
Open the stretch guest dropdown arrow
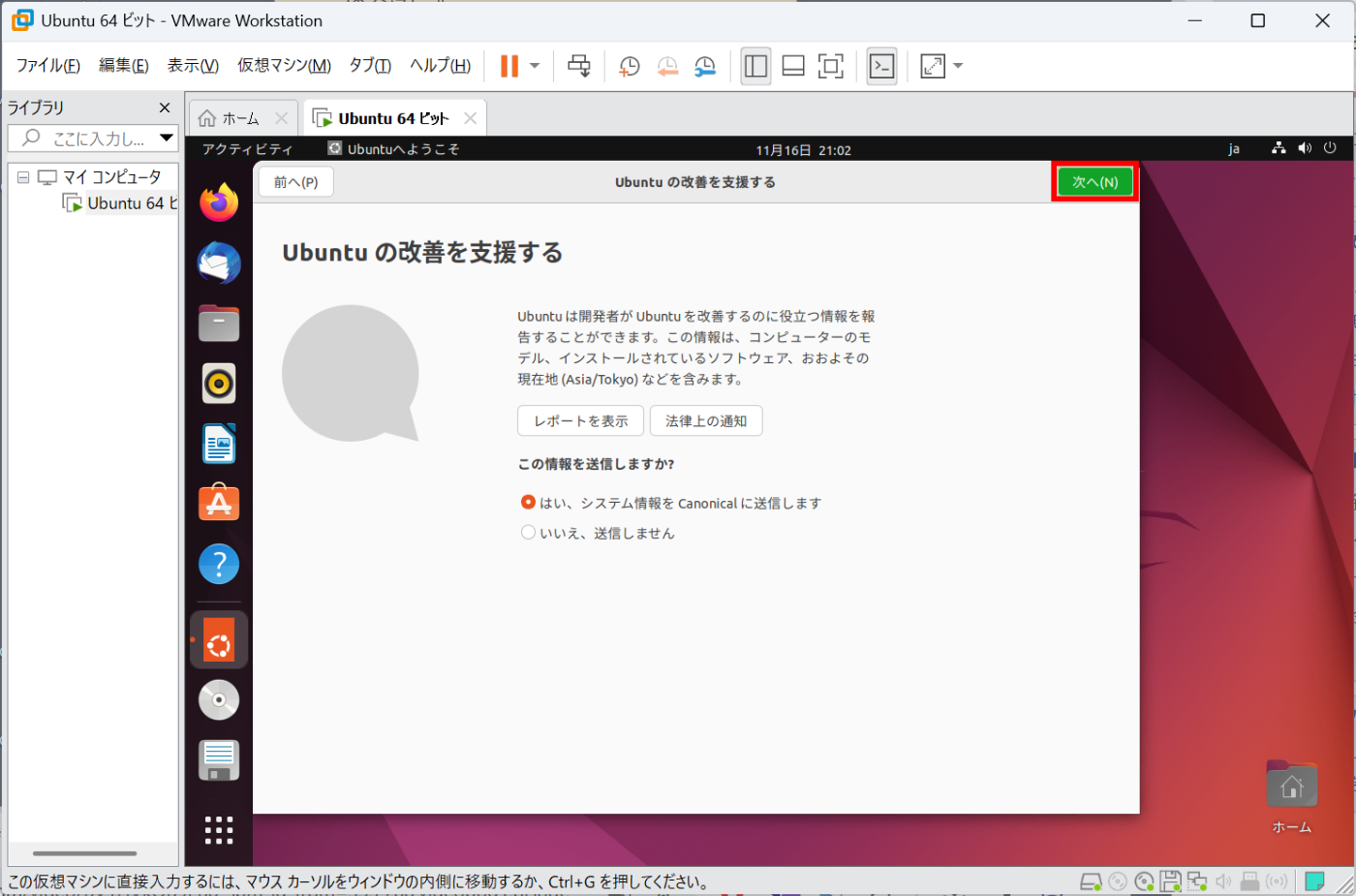[958, 66]
